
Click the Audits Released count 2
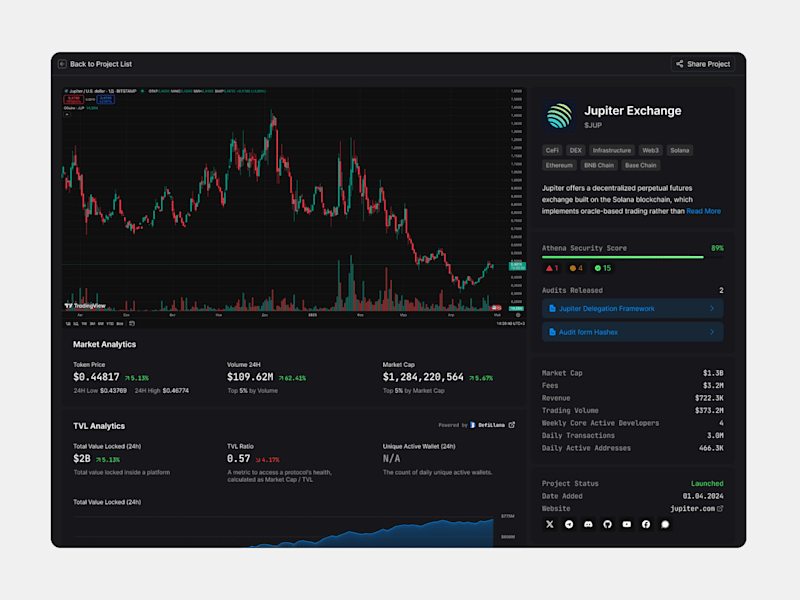[x=721, y=291]
